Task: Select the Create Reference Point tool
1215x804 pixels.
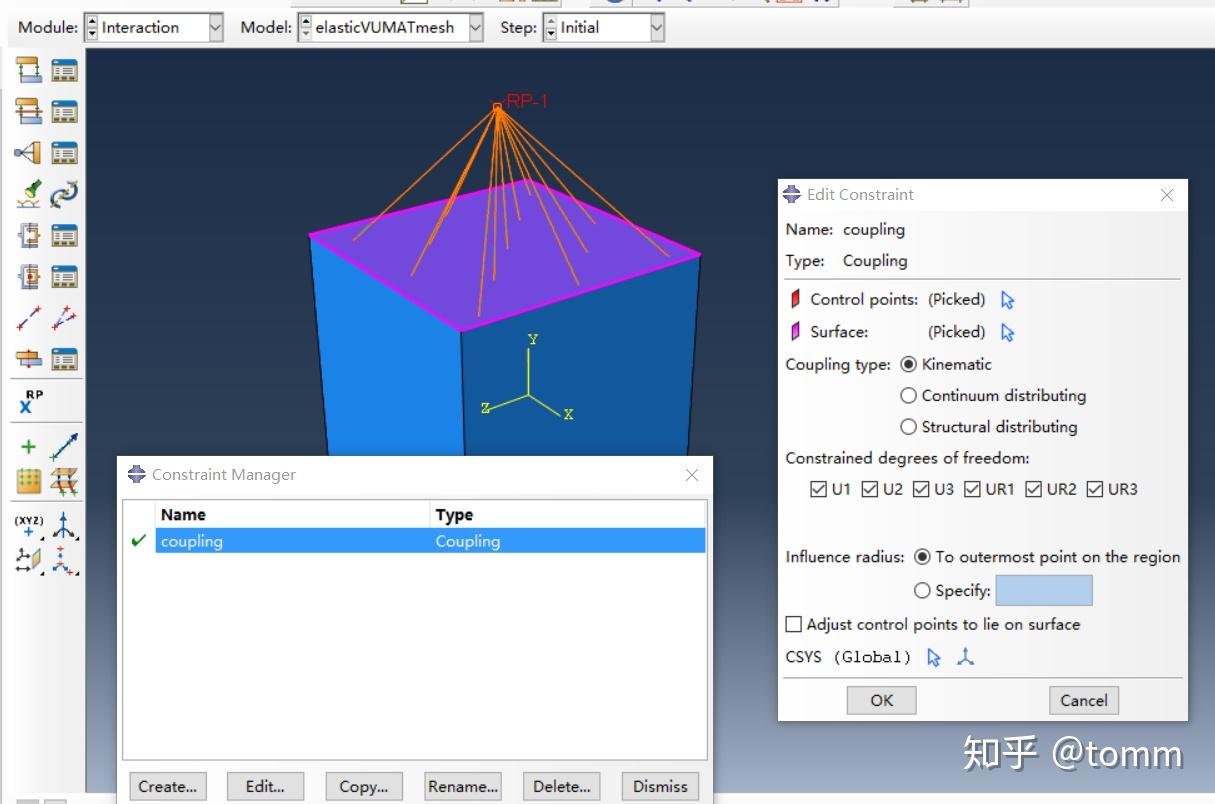Action: (x=27, y=398)
